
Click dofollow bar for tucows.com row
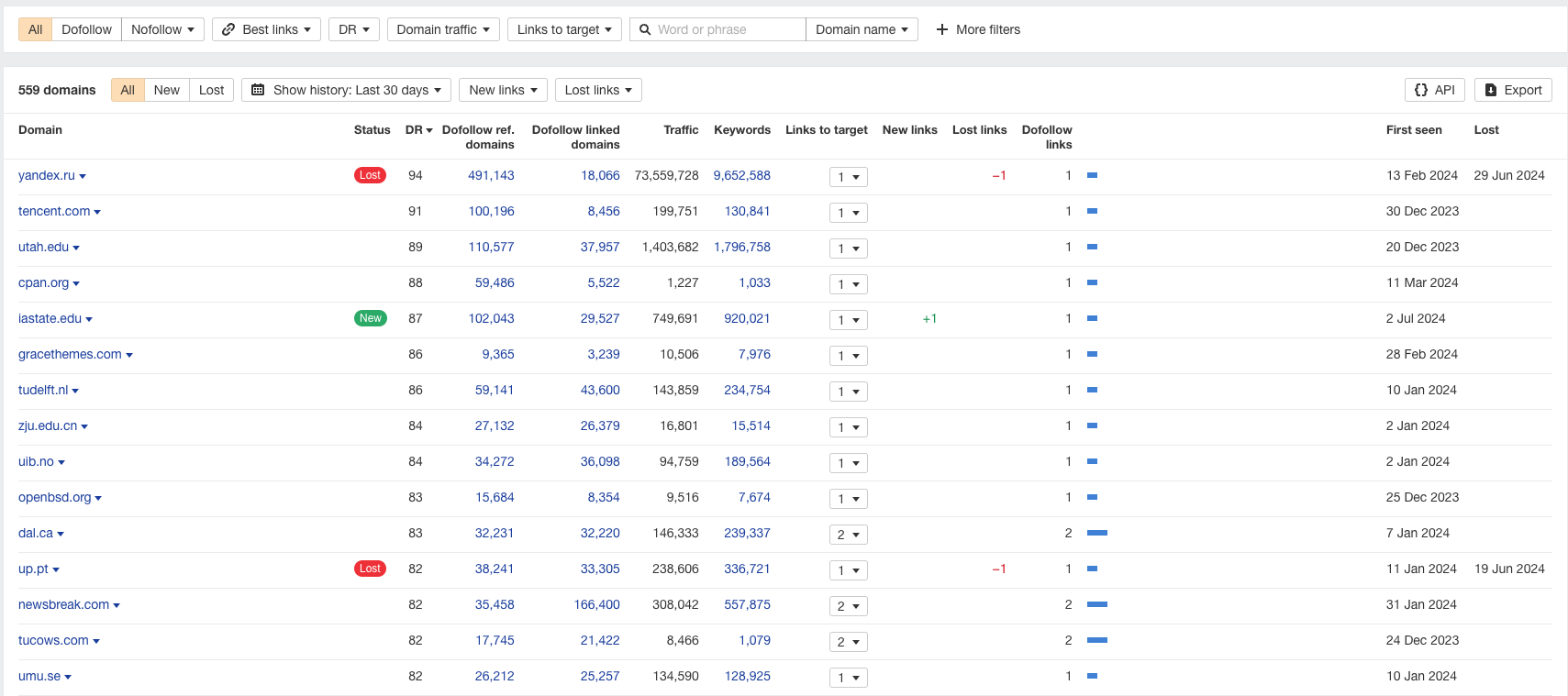click(1097, 640)
